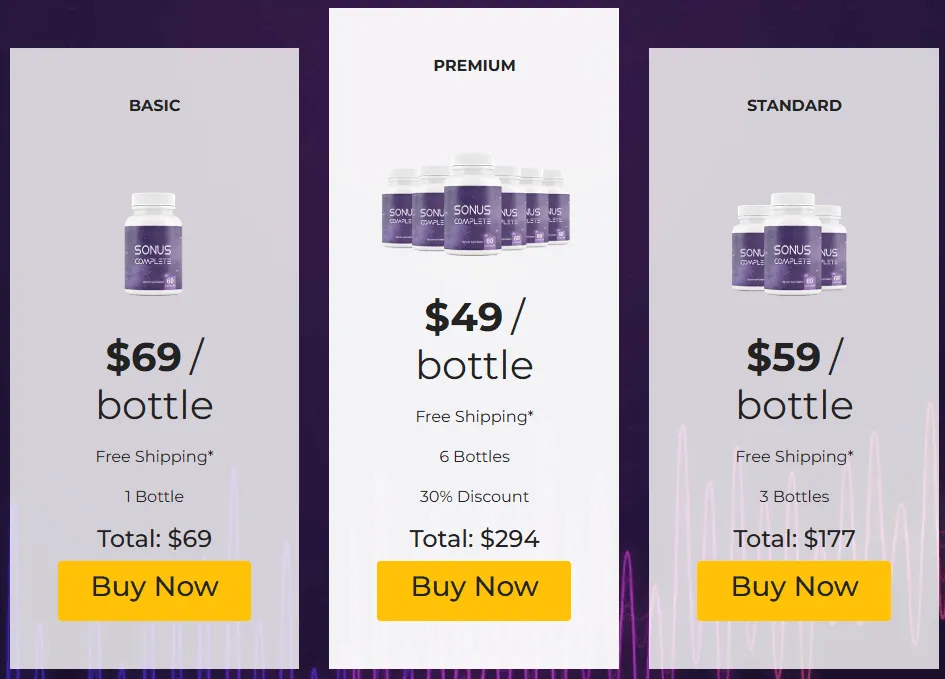This screenshot has width=945, height=679.
Task: Click the BASIC plan heading
Action: 154,105
